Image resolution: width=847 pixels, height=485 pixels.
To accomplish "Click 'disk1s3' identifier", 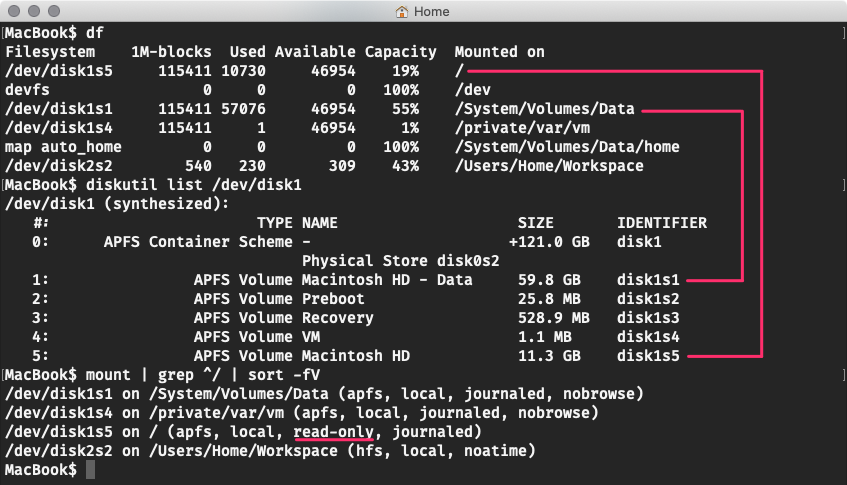I will coord(648,318).
